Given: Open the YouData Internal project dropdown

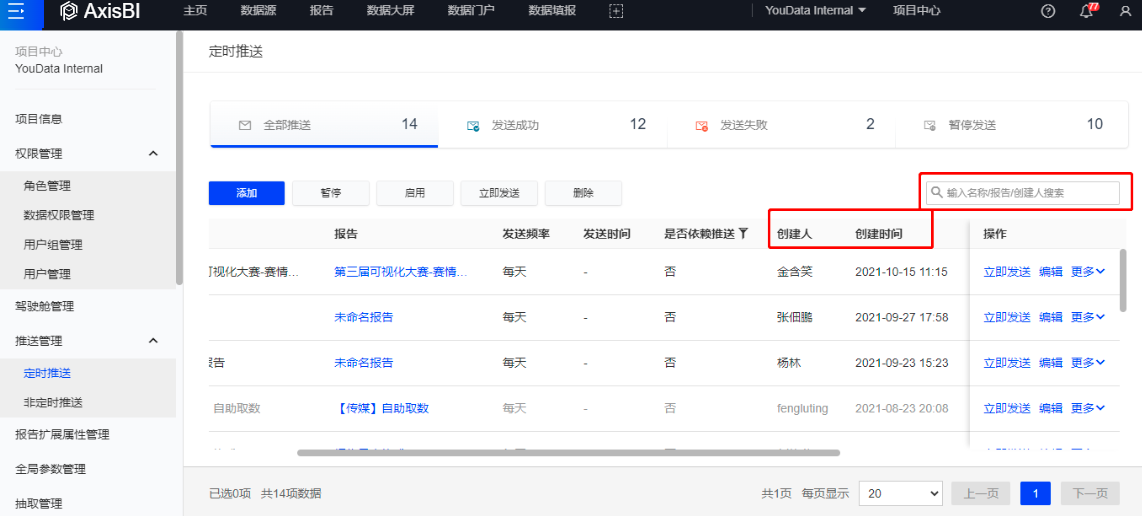Looking at the screenshot, I should (x=815, y=11).
